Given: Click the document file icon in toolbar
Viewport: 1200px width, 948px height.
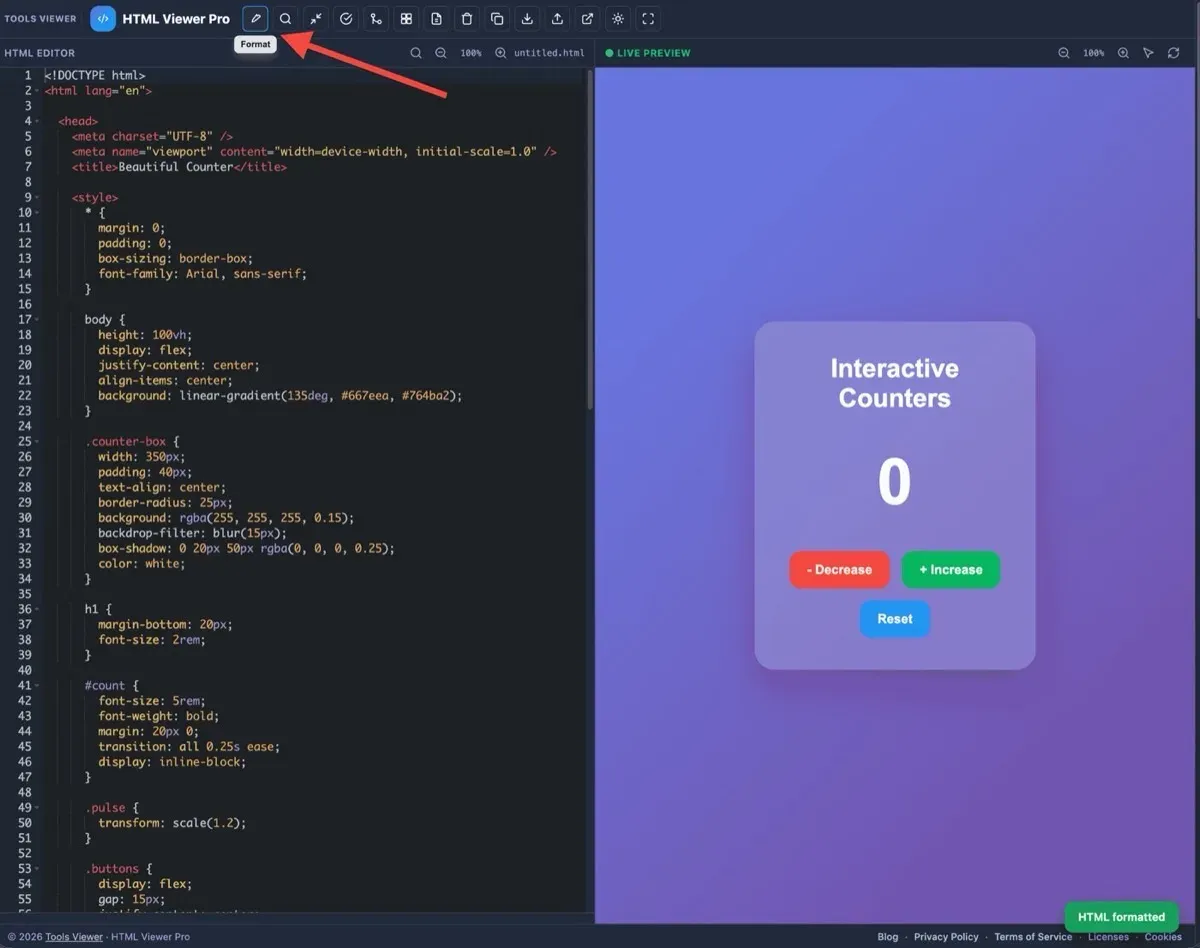Looking at the screenshot, I should coord(436,18).
